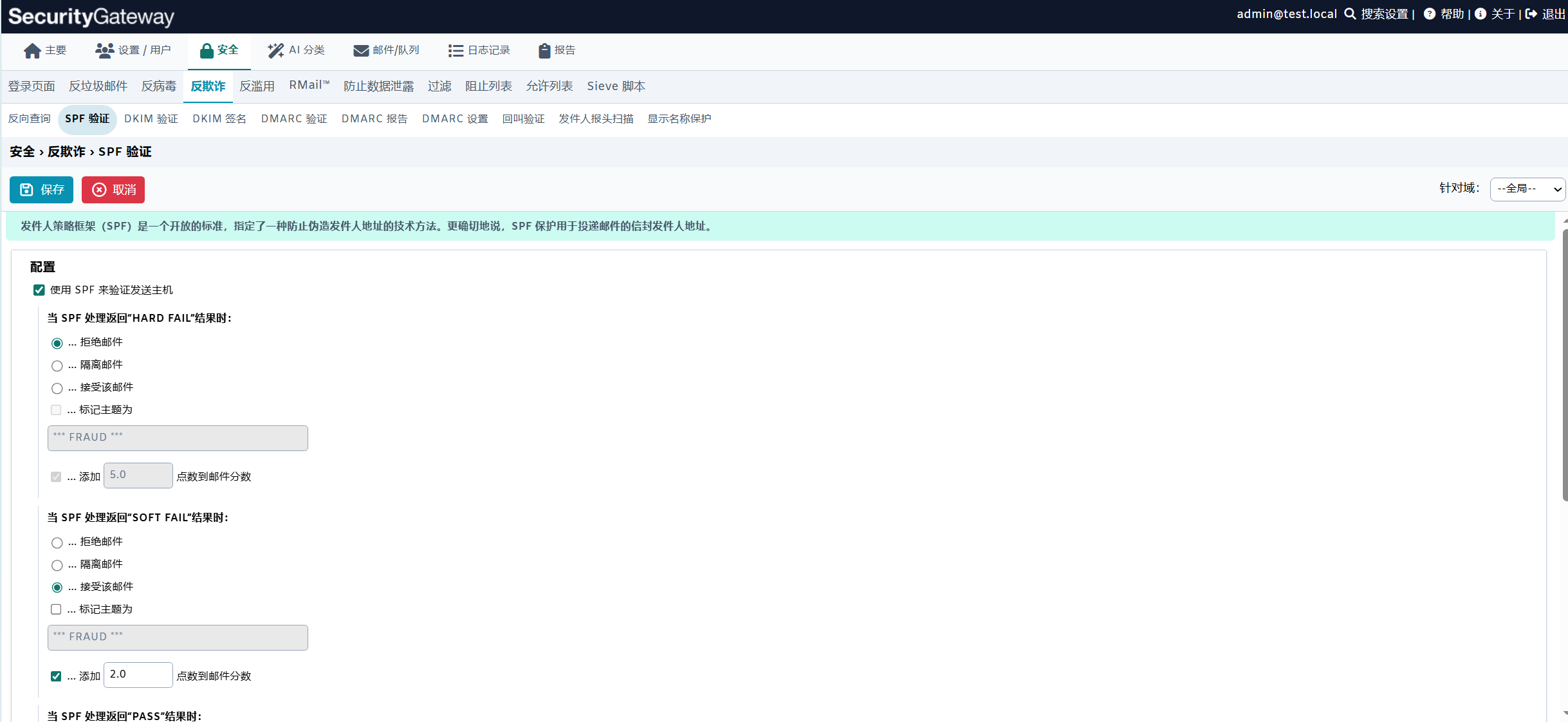The width and height of the screenshot is (1568, 722).
Task: Click the 反欺诈 breadcrumb link
Action: 66,152
